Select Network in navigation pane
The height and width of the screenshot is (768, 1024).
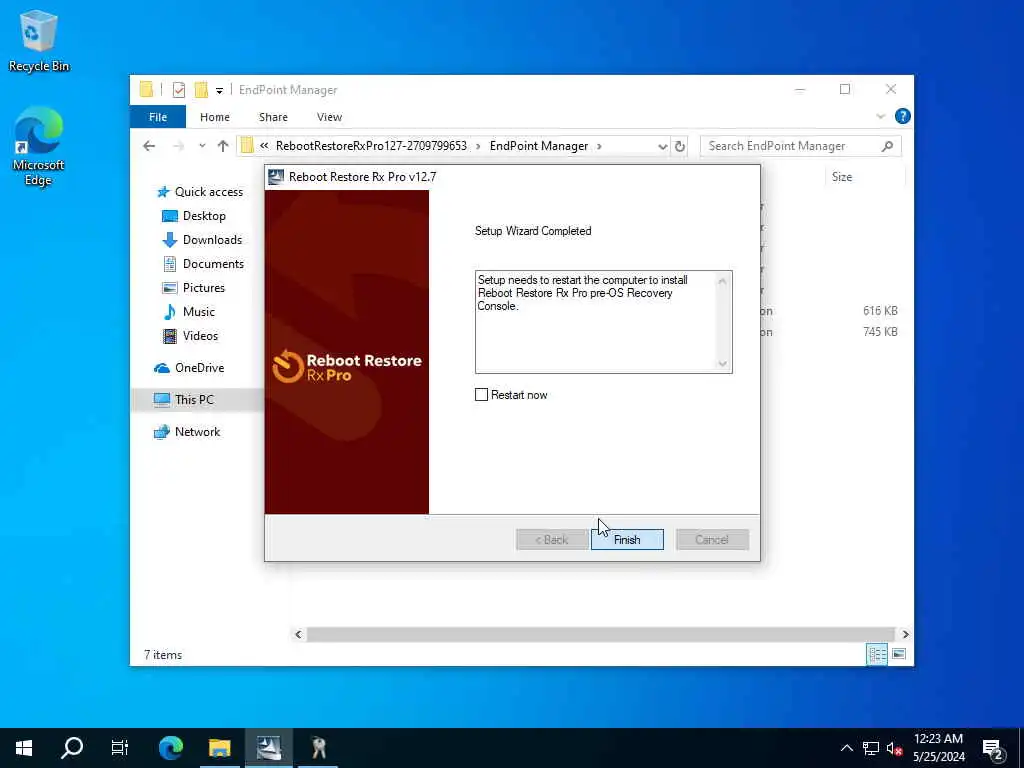tap(197, 432)
